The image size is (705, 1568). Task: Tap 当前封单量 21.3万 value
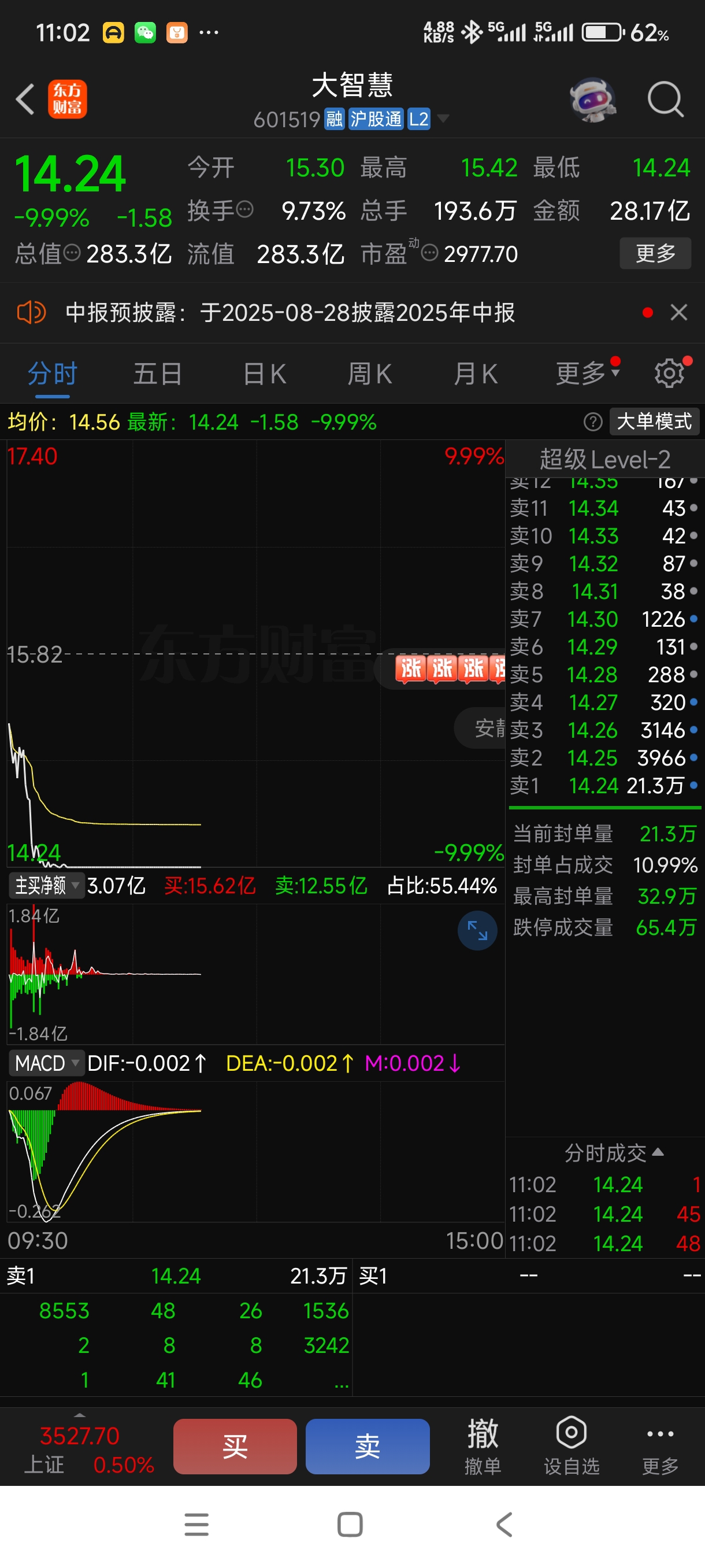[667, 834]
